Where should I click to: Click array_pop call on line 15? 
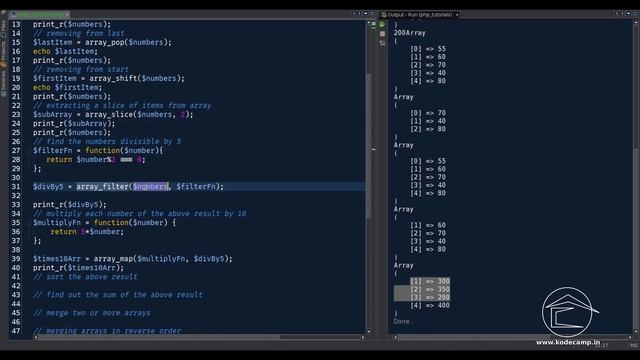pyautogui.click(x=128, y=42)
